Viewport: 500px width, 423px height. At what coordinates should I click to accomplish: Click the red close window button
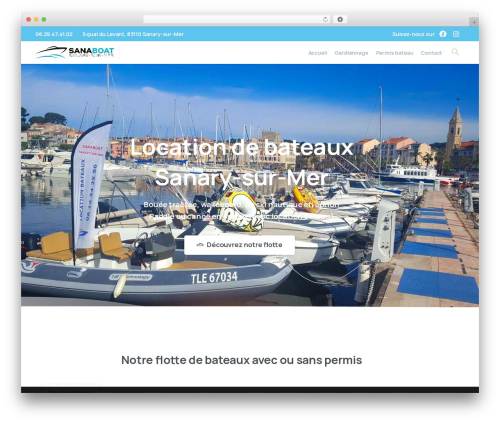click(x=29, y=20)
